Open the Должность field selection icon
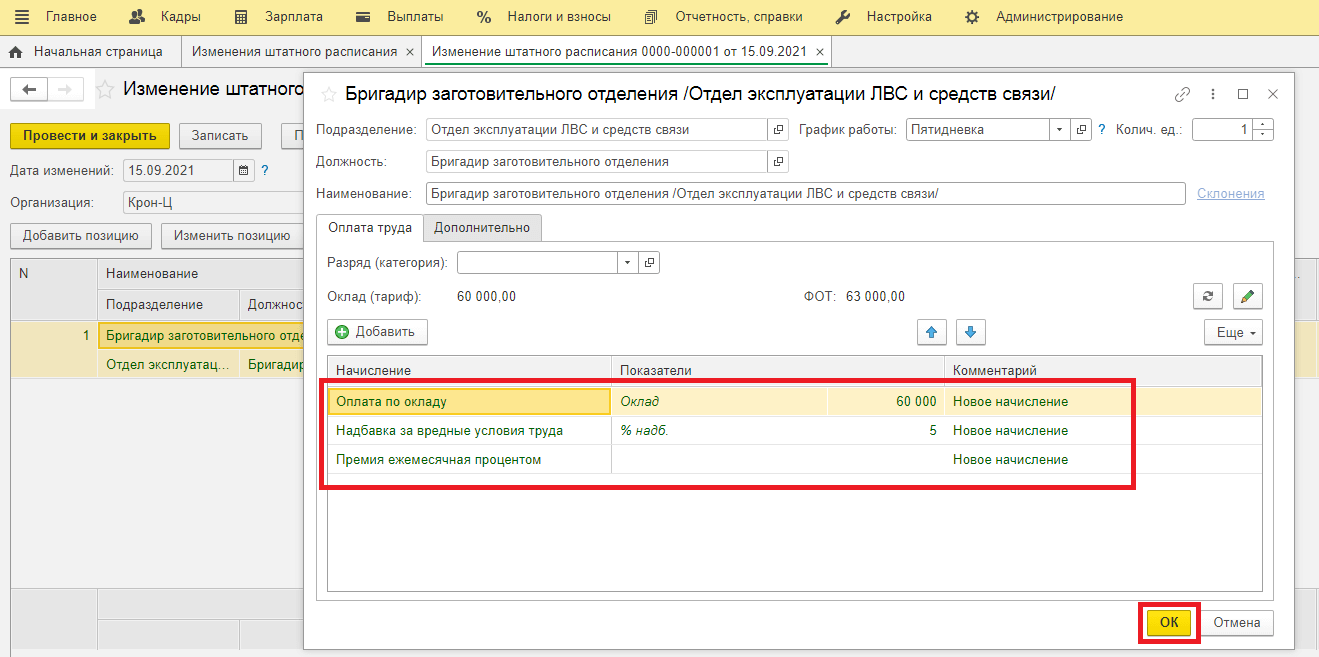Image resolution: width=1319 pixels, height=657 pixels. (778, 161)
